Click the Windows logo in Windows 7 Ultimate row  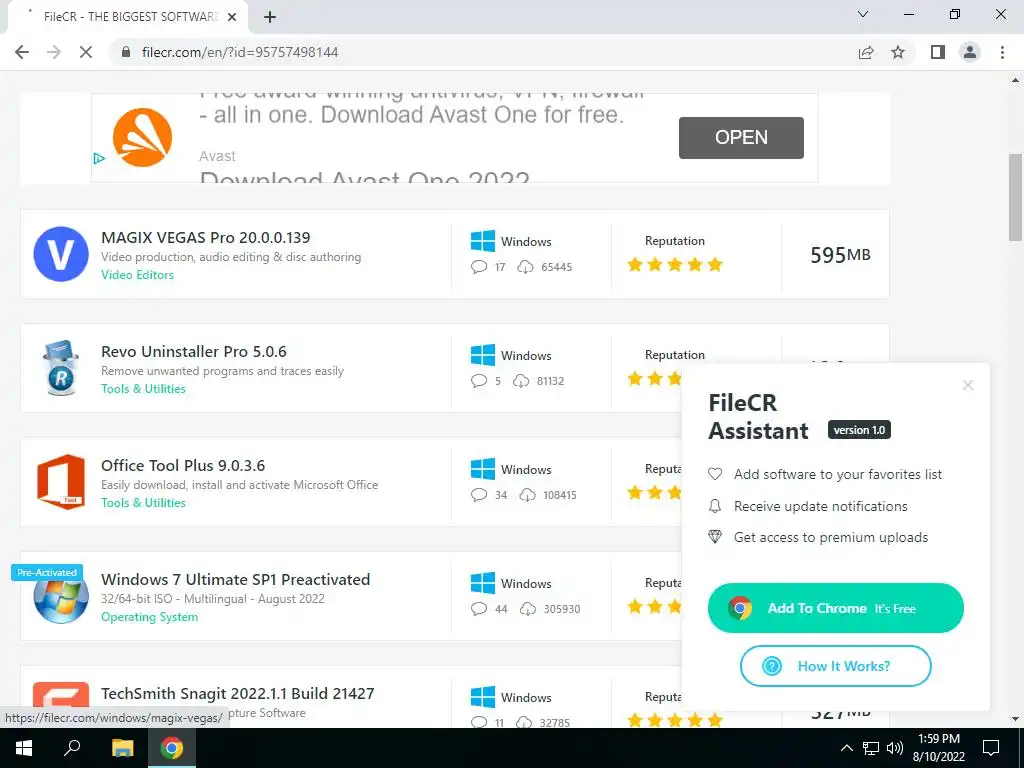pos(483,583)
